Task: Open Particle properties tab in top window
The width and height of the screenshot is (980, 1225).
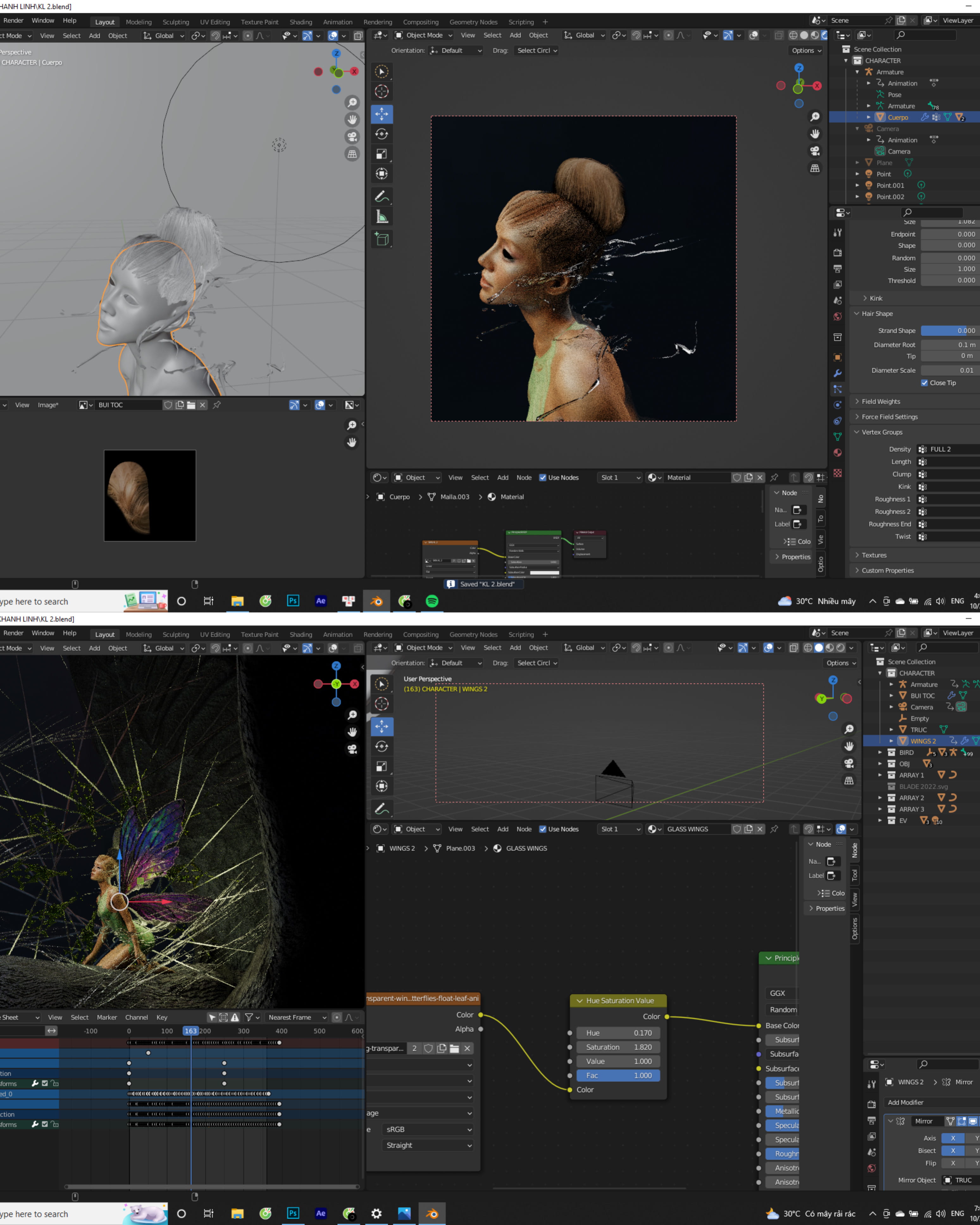Action: pyautogui.click(x=837, y=389)
